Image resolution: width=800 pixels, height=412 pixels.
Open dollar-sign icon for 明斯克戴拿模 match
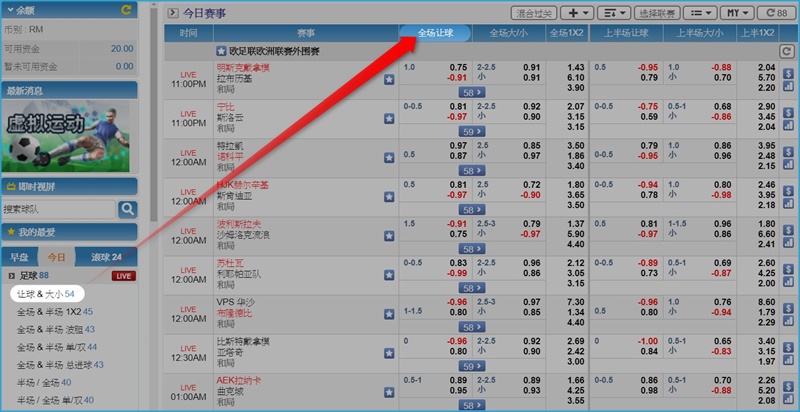click(x=788, y=74)
